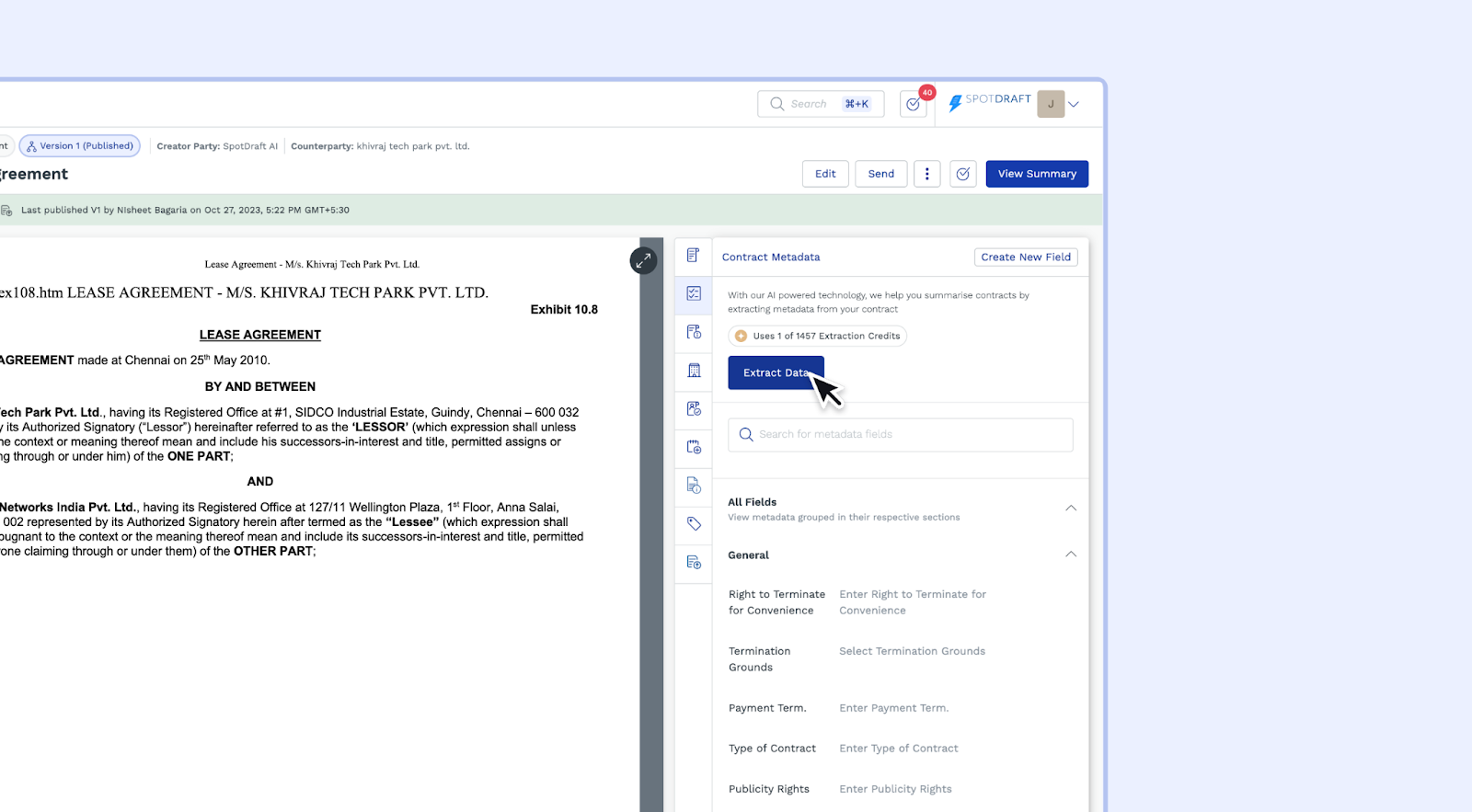
Task: Expand document viewer to fullscreen
Action: coord(643,260)
